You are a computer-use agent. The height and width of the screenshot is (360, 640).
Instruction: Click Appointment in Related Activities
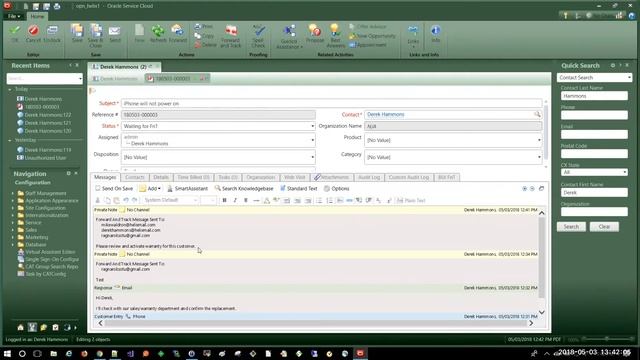click(x=368, y=45)
